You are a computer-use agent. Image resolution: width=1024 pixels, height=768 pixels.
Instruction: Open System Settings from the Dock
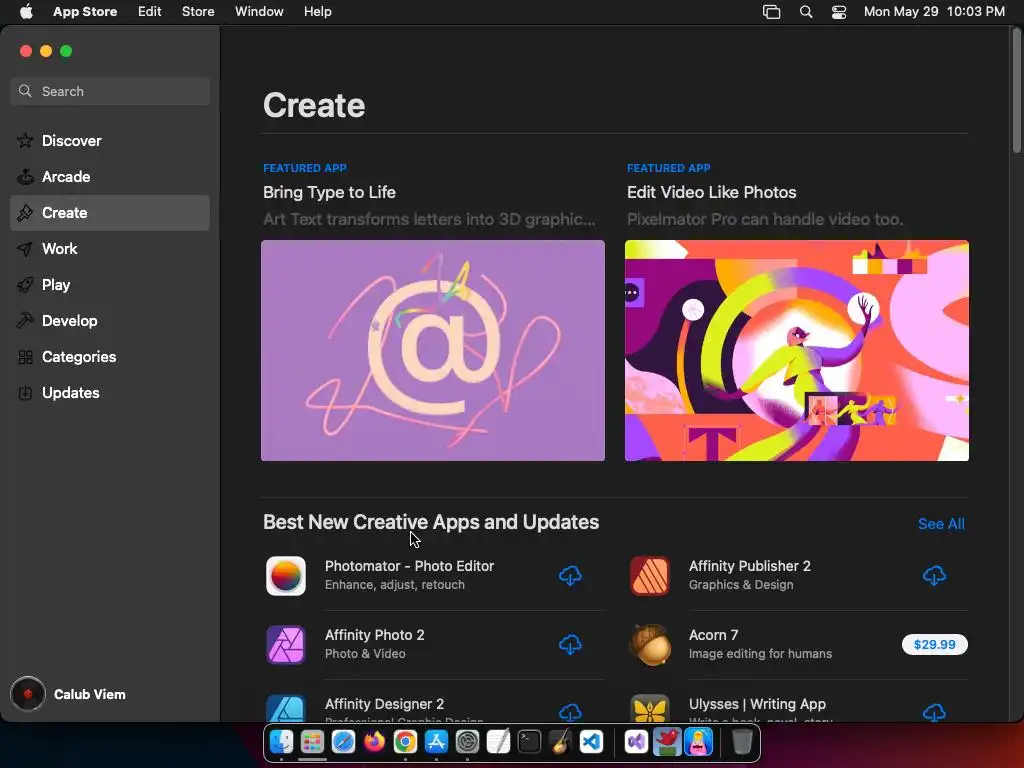[468, 742]
